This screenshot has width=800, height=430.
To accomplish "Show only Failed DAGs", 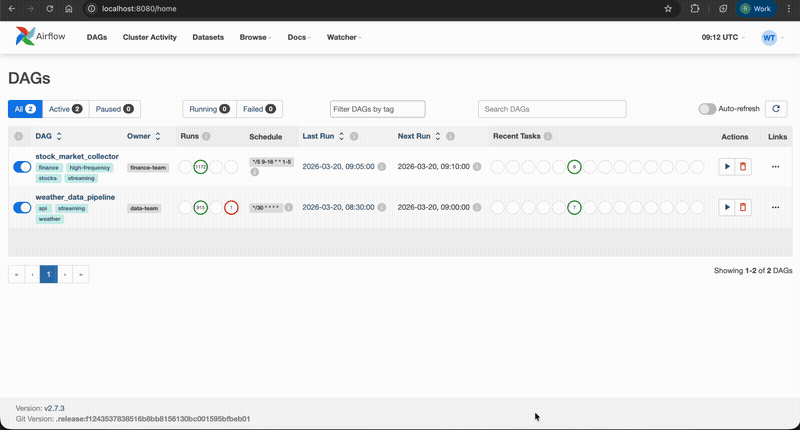I will coord(259,109).
